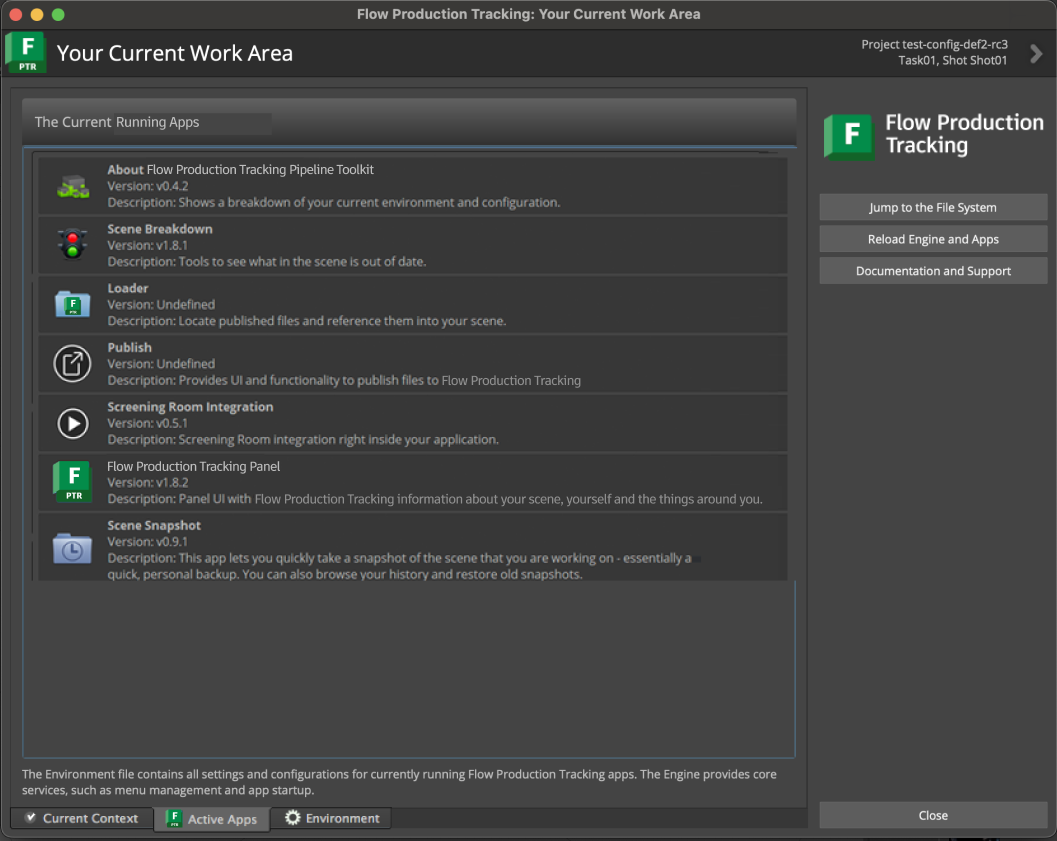Viewport: 1057px width, 841px height.
Task: Click 'The Current Running Apps' header
Action: [117, 122]
